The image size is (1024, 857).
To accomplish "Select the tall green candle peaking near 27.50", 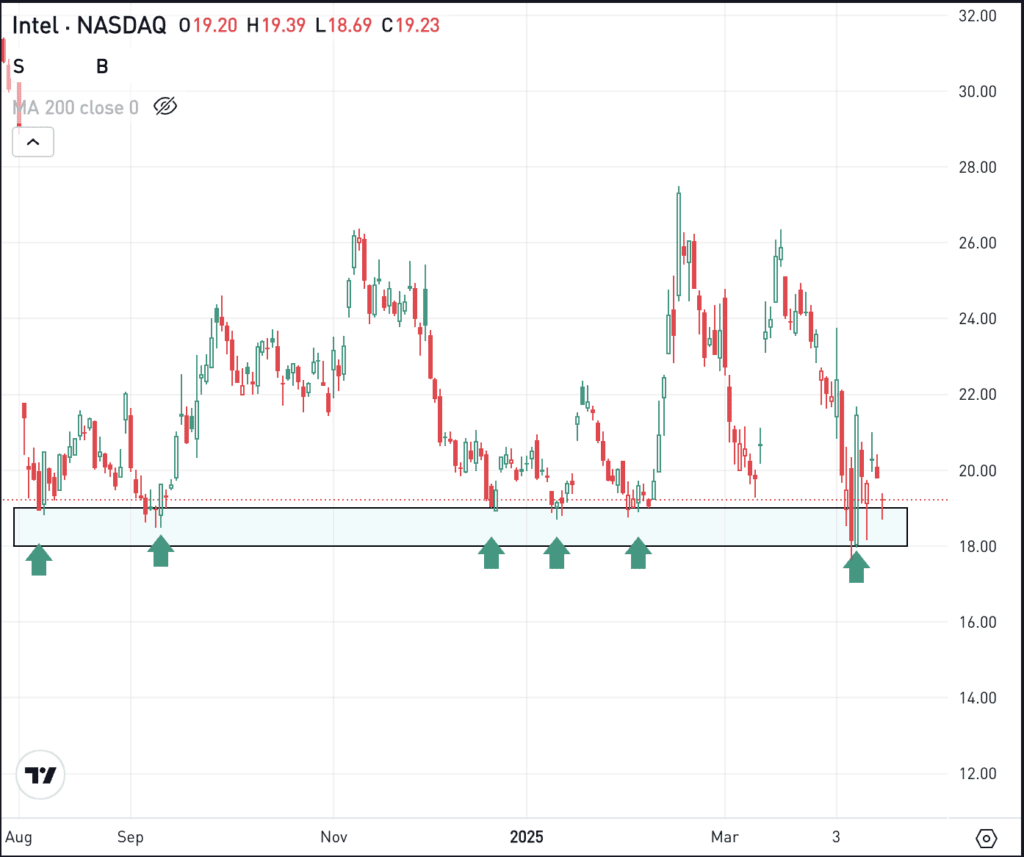I will 679,243.
